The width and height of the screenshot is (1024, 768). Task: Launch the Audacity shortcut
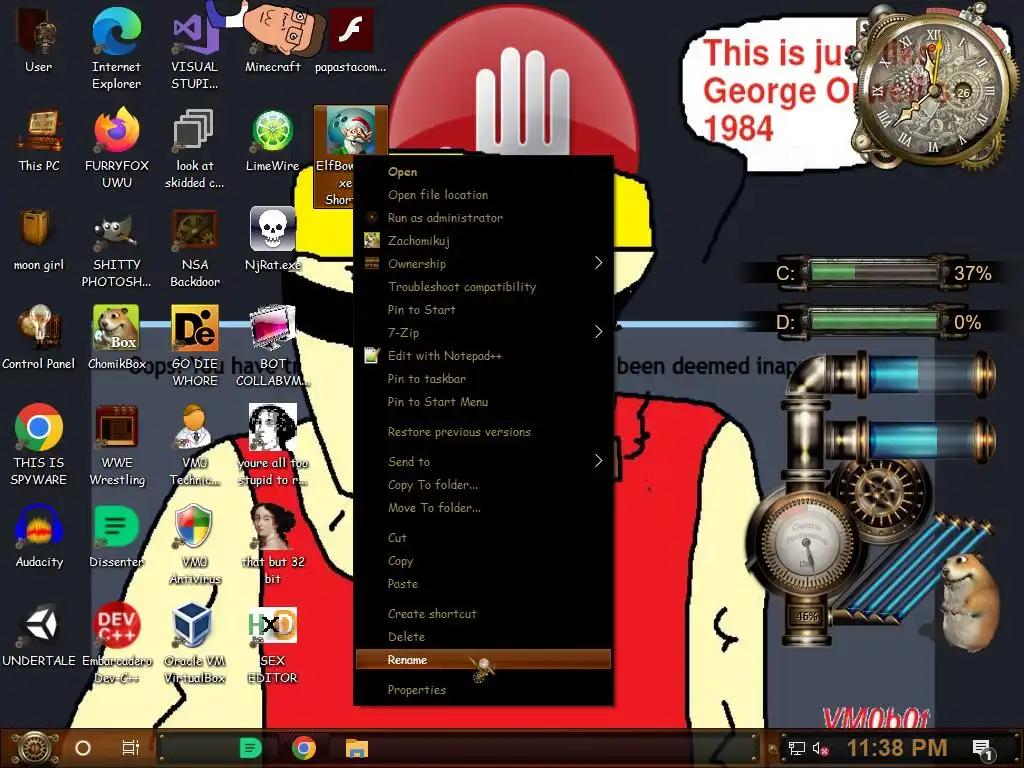pyautogui.click(x=39, y=537)
